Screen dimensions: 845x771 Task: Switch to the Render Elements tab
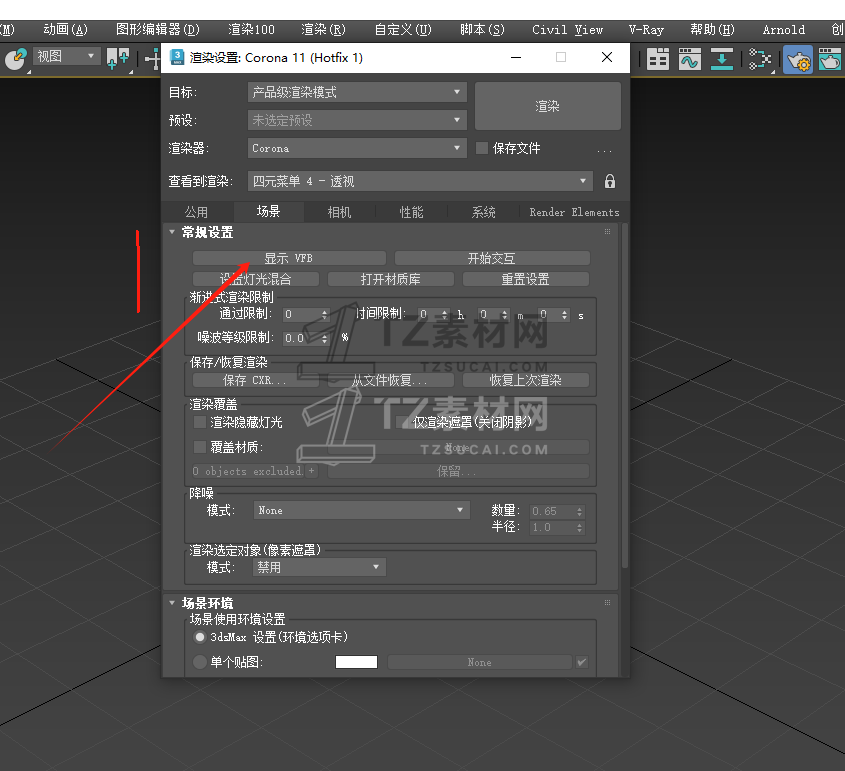click(x=574, y=212)
